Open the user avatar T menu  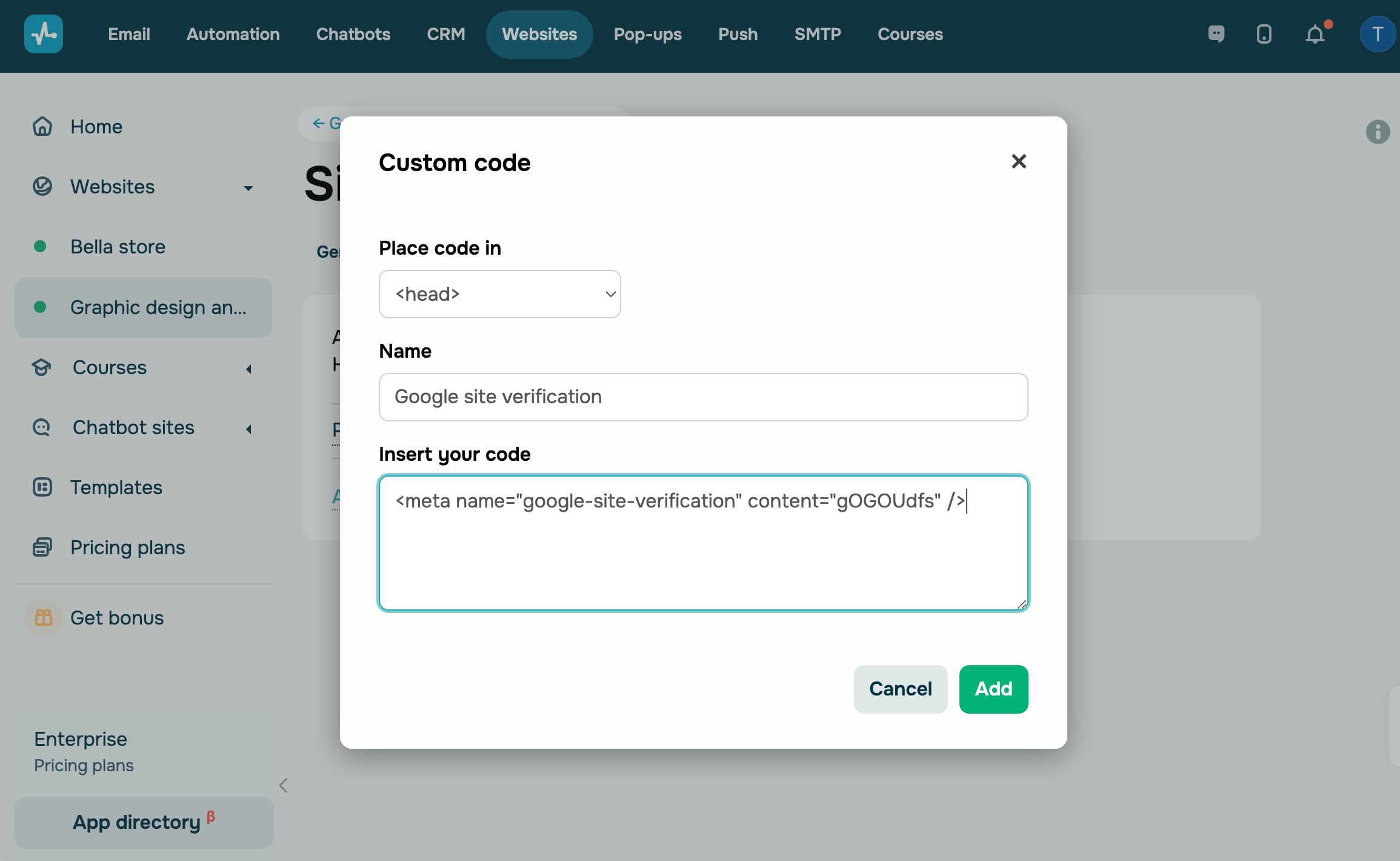(1377, 34)
